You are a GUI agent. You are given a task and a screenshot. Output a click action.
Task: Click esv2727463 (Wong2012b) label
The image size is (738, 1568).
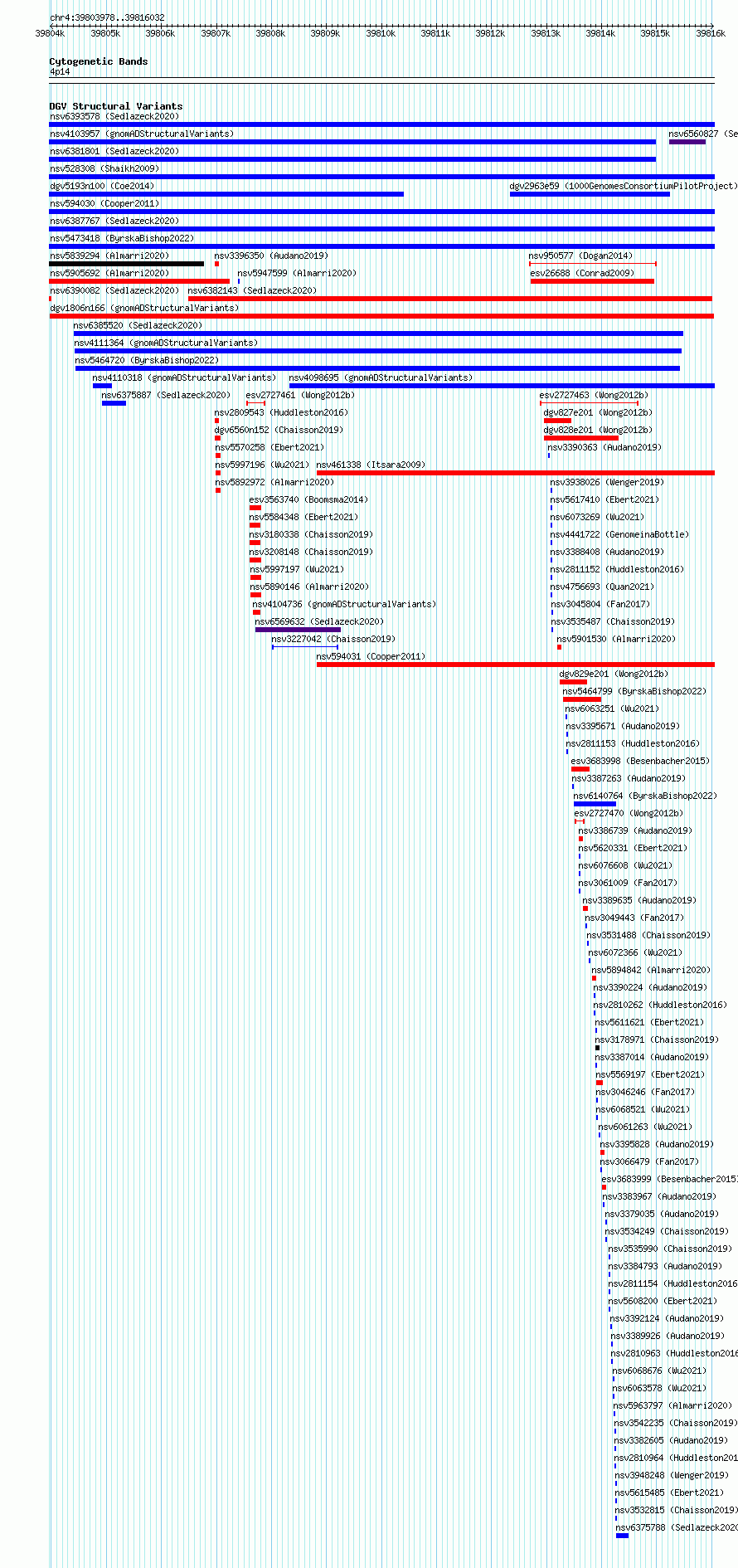[x=595, y=395]
